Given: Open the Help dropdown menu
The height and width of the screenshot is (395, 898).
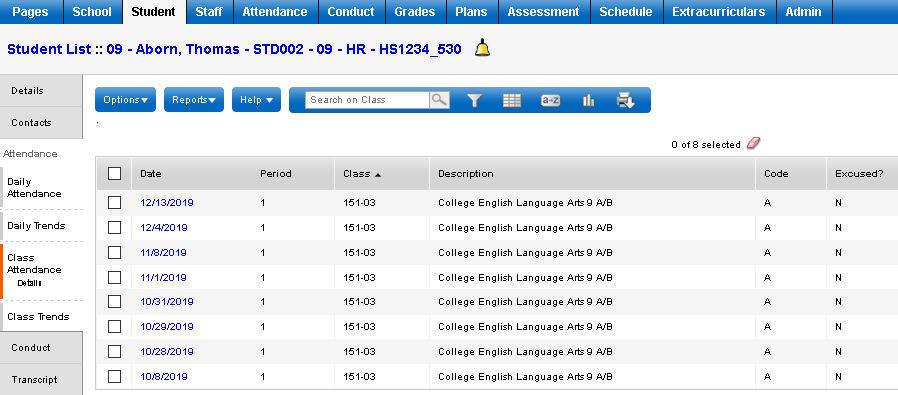Looking at the screenshot, I should tap(256, 100).
